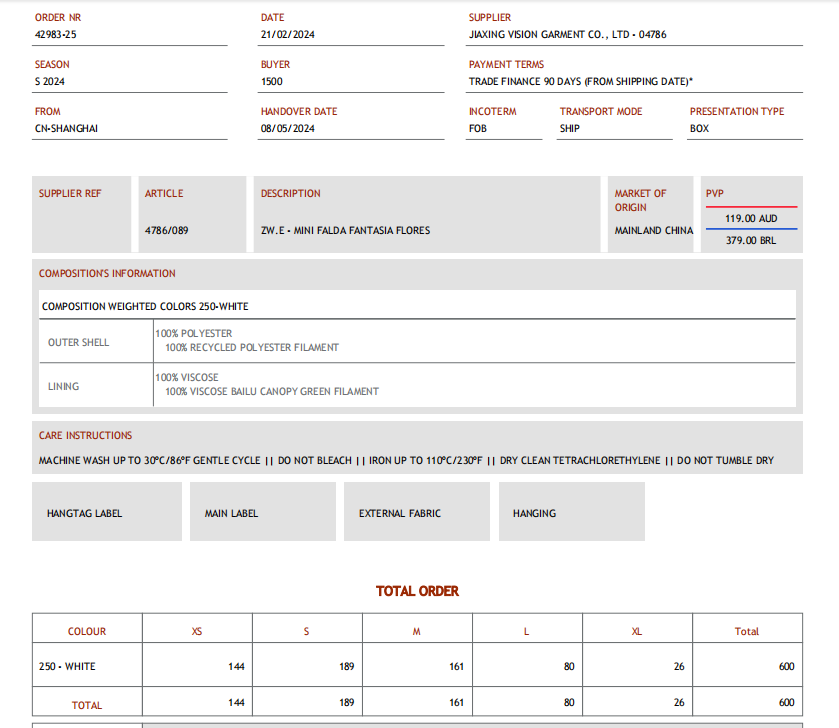The height and width of the screenshot is (728, 839).
Task: Click the order number 42983-25
Action: coord(56,34)
